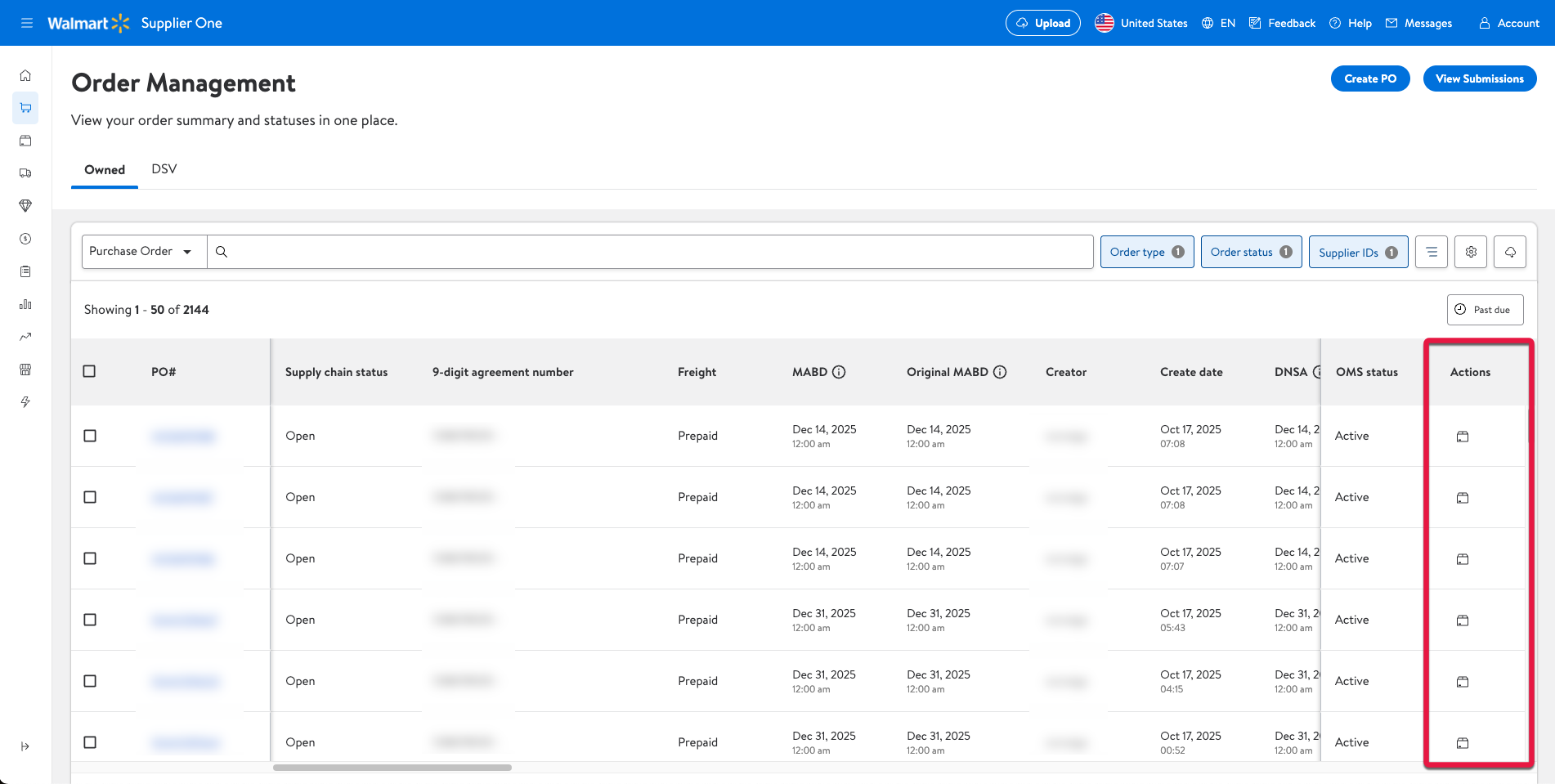The height and width of the screenshot is (784, 1555).
Task: Check the first order row checkbox
Action: click(x=90, y=436)
